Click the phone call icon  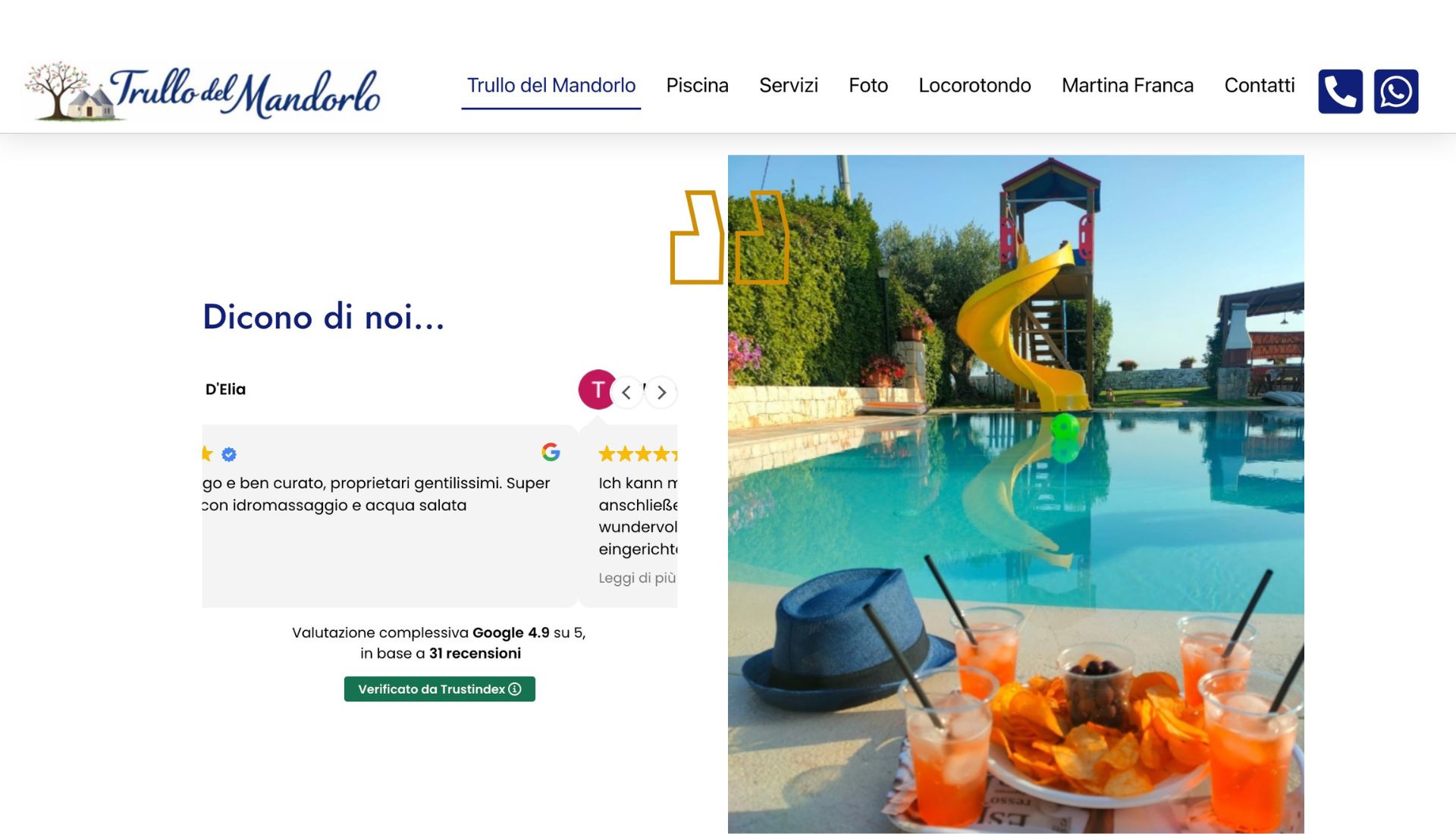coord(1340,92)
